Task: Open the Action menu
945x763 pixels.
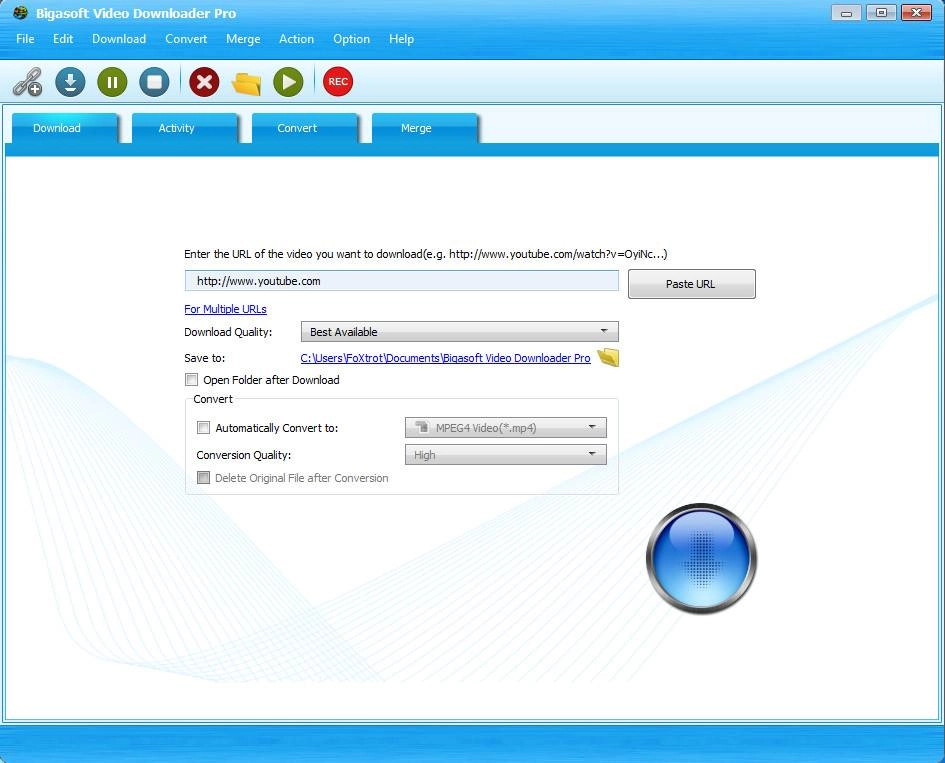Action: tap(296, 39)
